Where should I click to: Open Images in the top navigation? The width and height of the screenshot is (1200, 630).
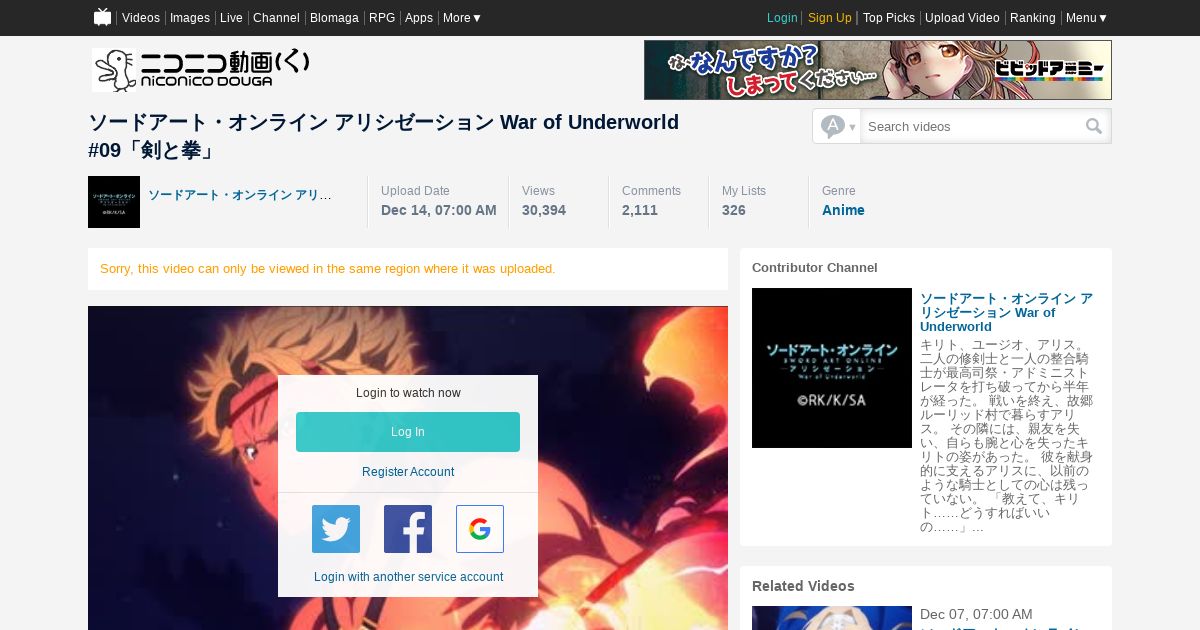coord(190,18)
